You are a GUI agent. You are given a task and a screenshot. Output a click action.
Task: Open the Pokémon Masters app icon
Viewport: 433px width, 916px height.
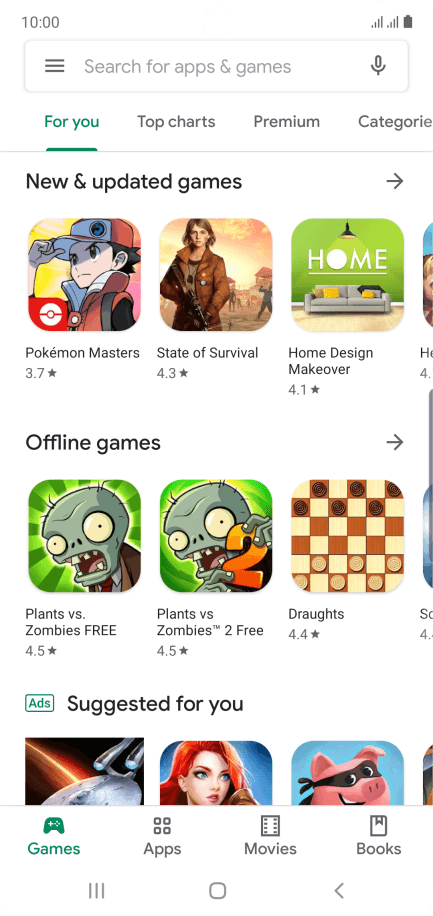[85, 275]
